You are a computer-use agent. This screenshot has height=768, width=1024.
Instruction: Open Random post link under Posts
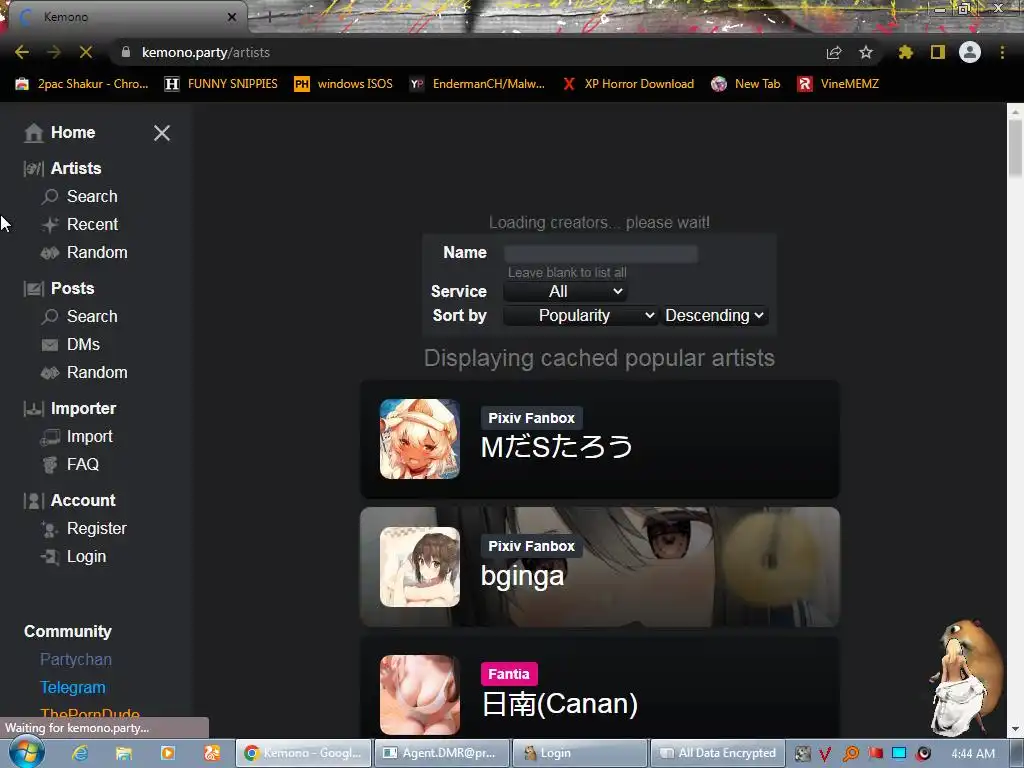click(97, 373)
